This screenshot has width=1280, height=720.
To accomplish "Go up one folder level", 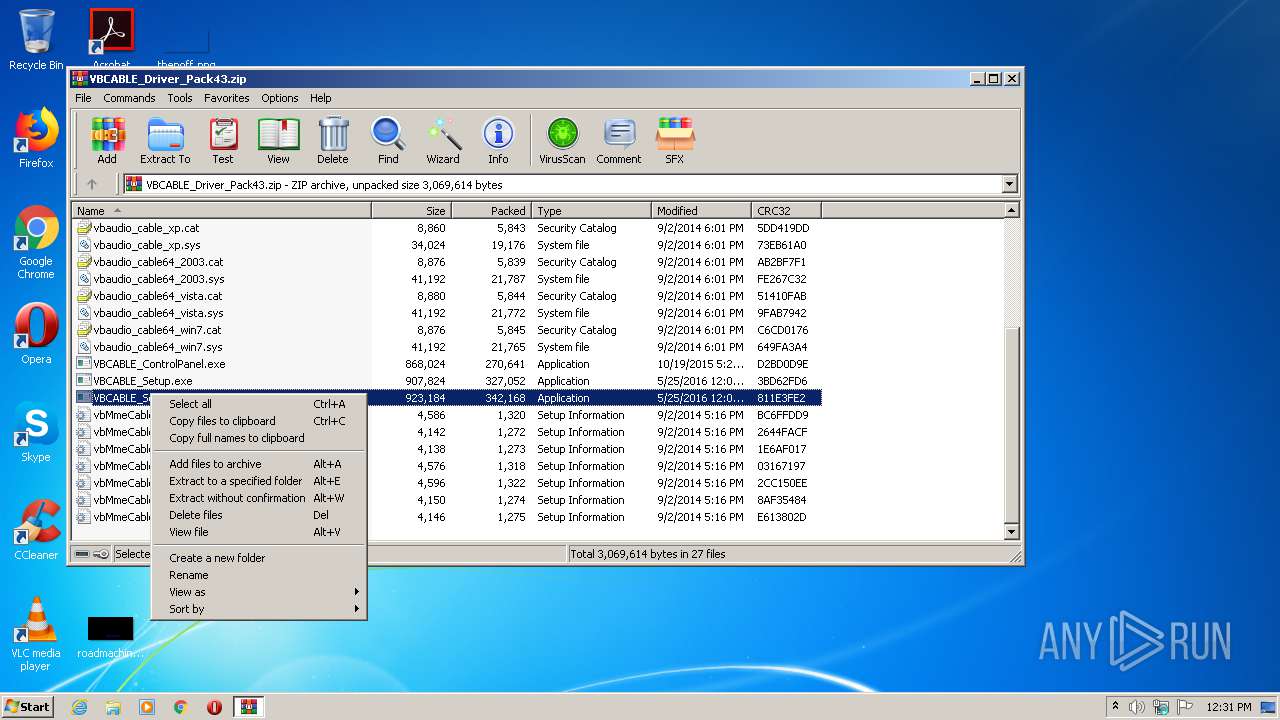I will 92,184.
